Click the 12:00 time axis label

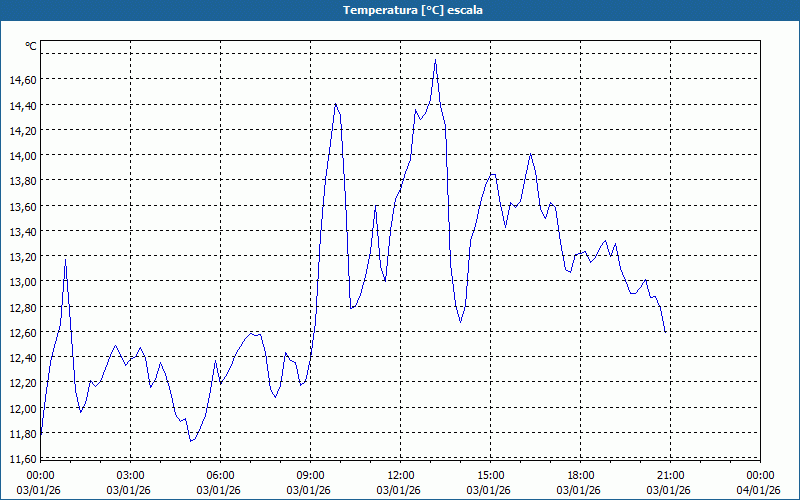coord(401,476)
